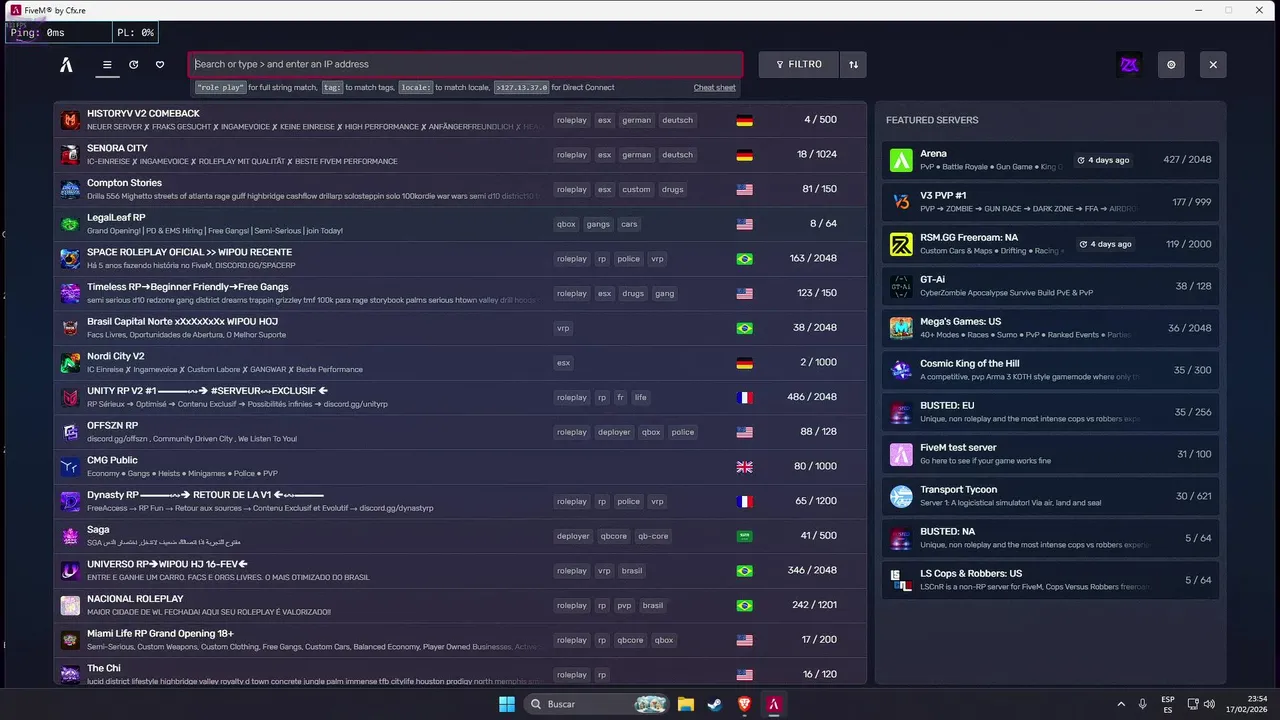Open the settings gear icon
Viewport: 1280px width, 720px height.
1171,65
